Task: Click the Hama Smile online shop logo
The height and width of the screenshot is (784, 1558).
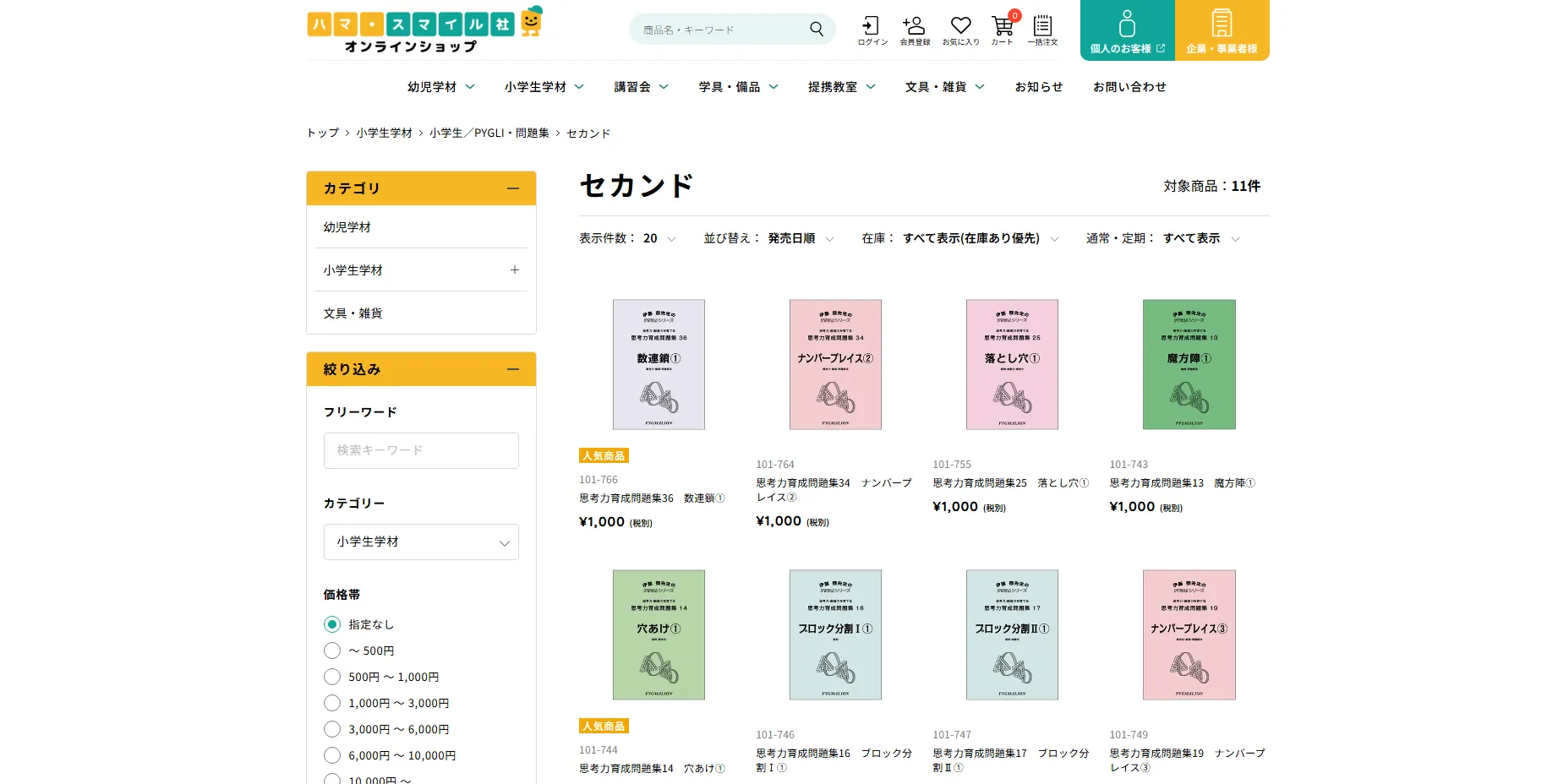Action: tap(424, 30)
